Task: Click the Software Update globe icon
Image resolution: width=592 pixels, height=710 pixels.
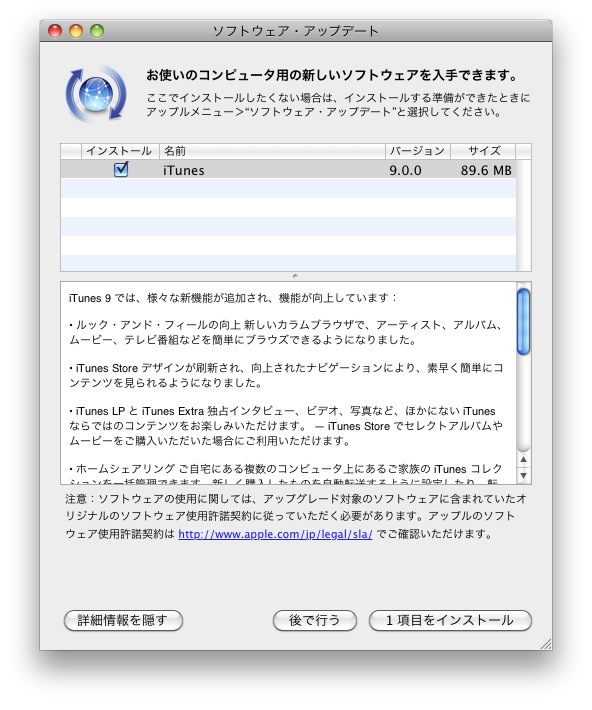Action: 96,94
